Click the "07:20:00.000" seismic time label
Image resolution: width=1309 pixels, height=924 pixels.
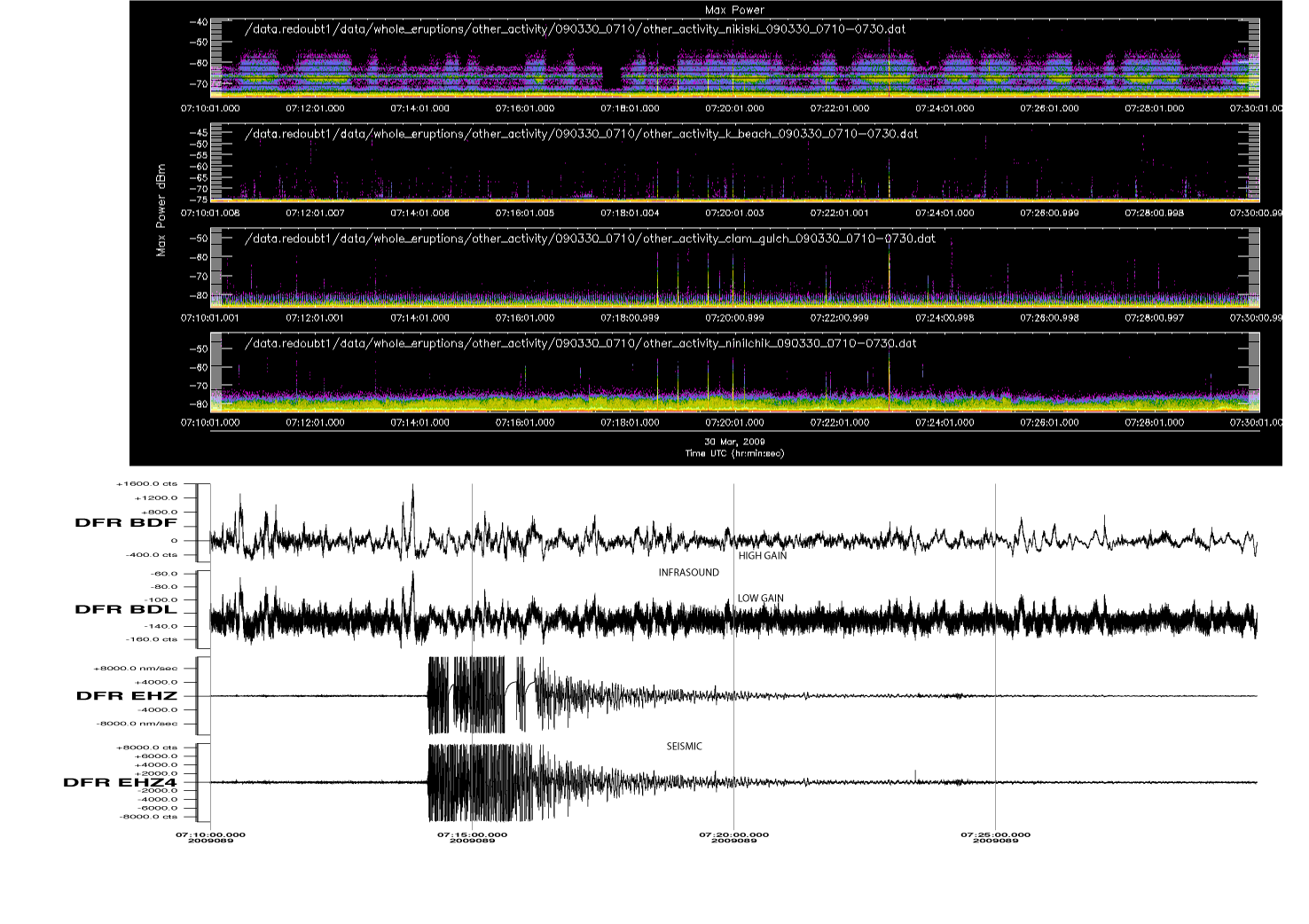733,834
